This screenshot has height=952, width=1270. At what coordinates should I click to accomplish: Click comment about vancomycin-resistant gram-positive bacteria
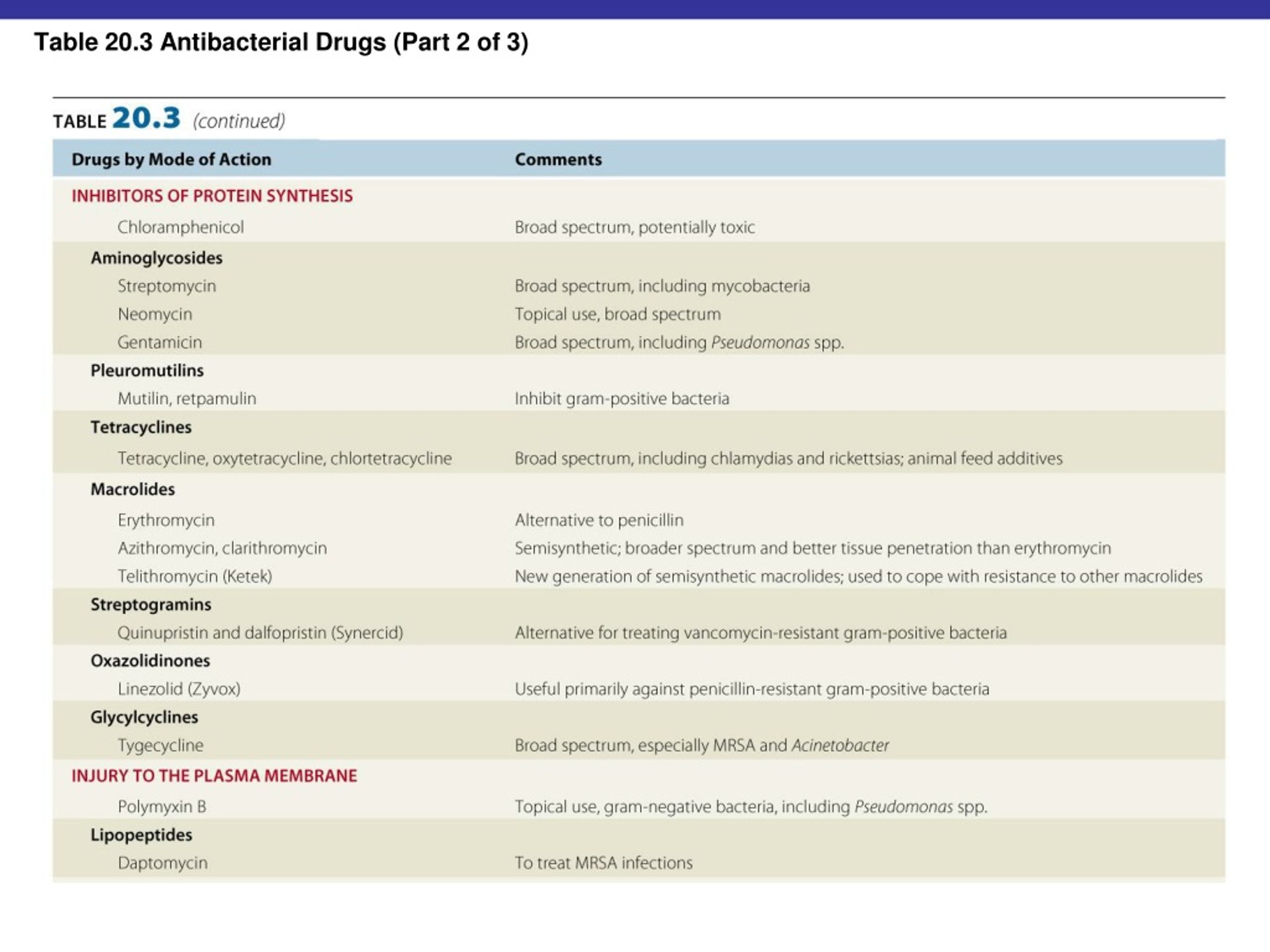pos(761,633)
